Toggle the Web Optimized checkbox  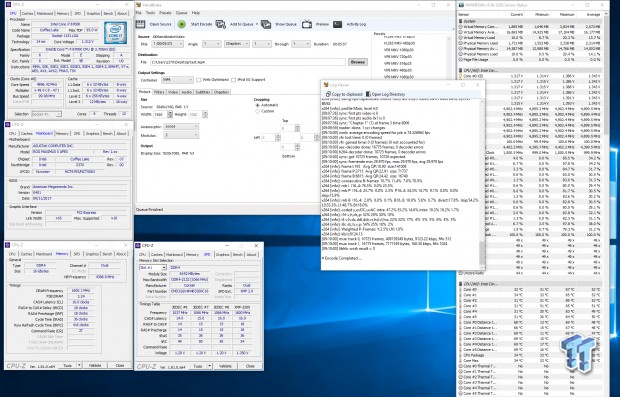[198, 80]
